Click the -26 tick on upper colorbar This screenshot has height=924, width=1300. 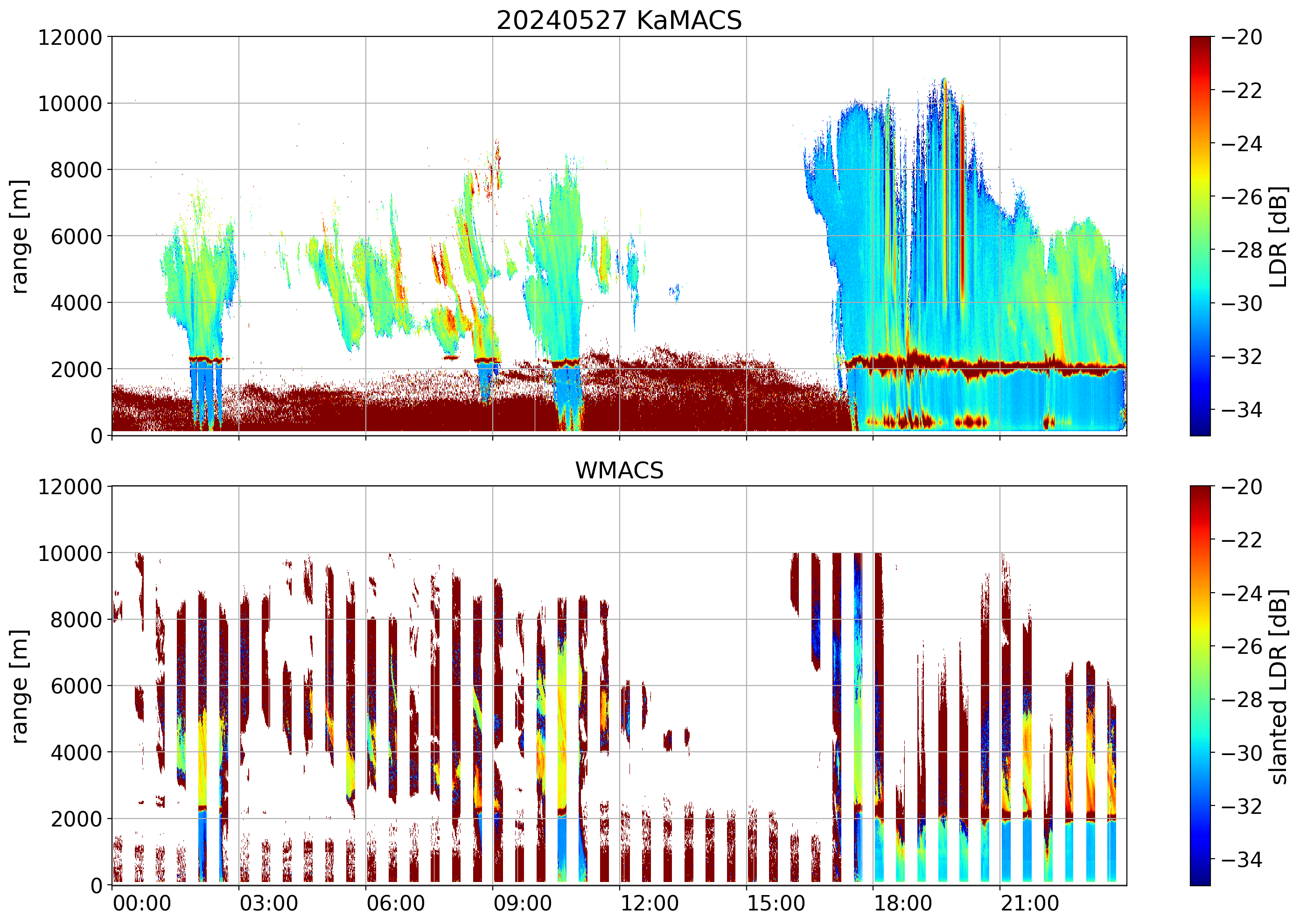1242,197
